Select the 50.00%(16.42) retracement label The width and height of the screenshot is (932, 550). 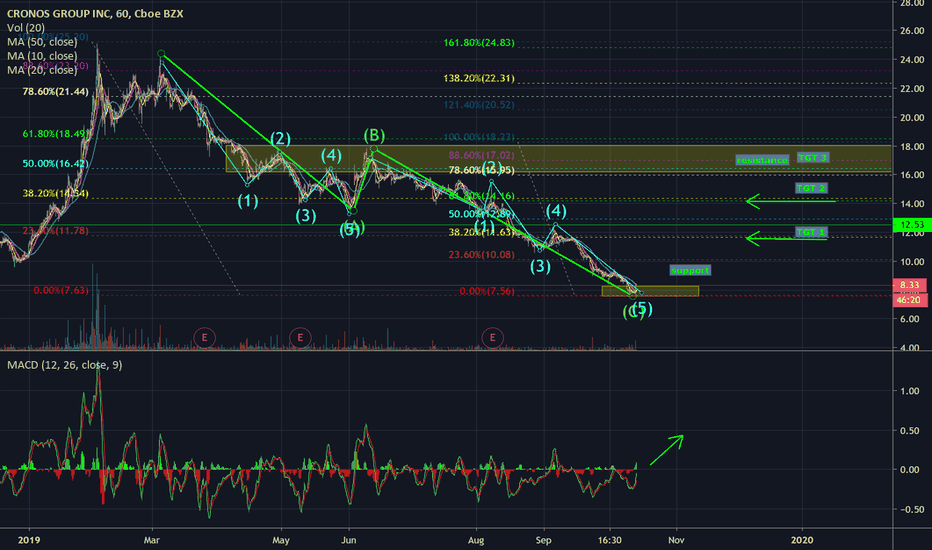(x=55, y=164)
